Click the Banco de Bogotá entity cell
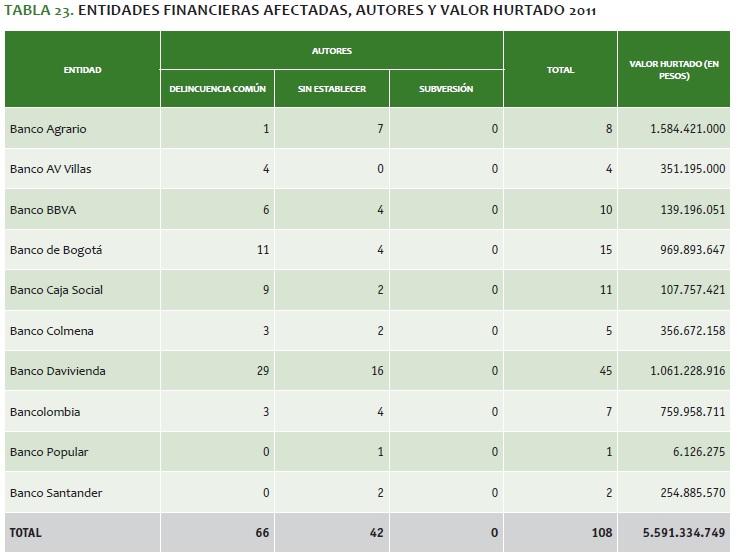 pyautogui.click(x=56, y=250)
